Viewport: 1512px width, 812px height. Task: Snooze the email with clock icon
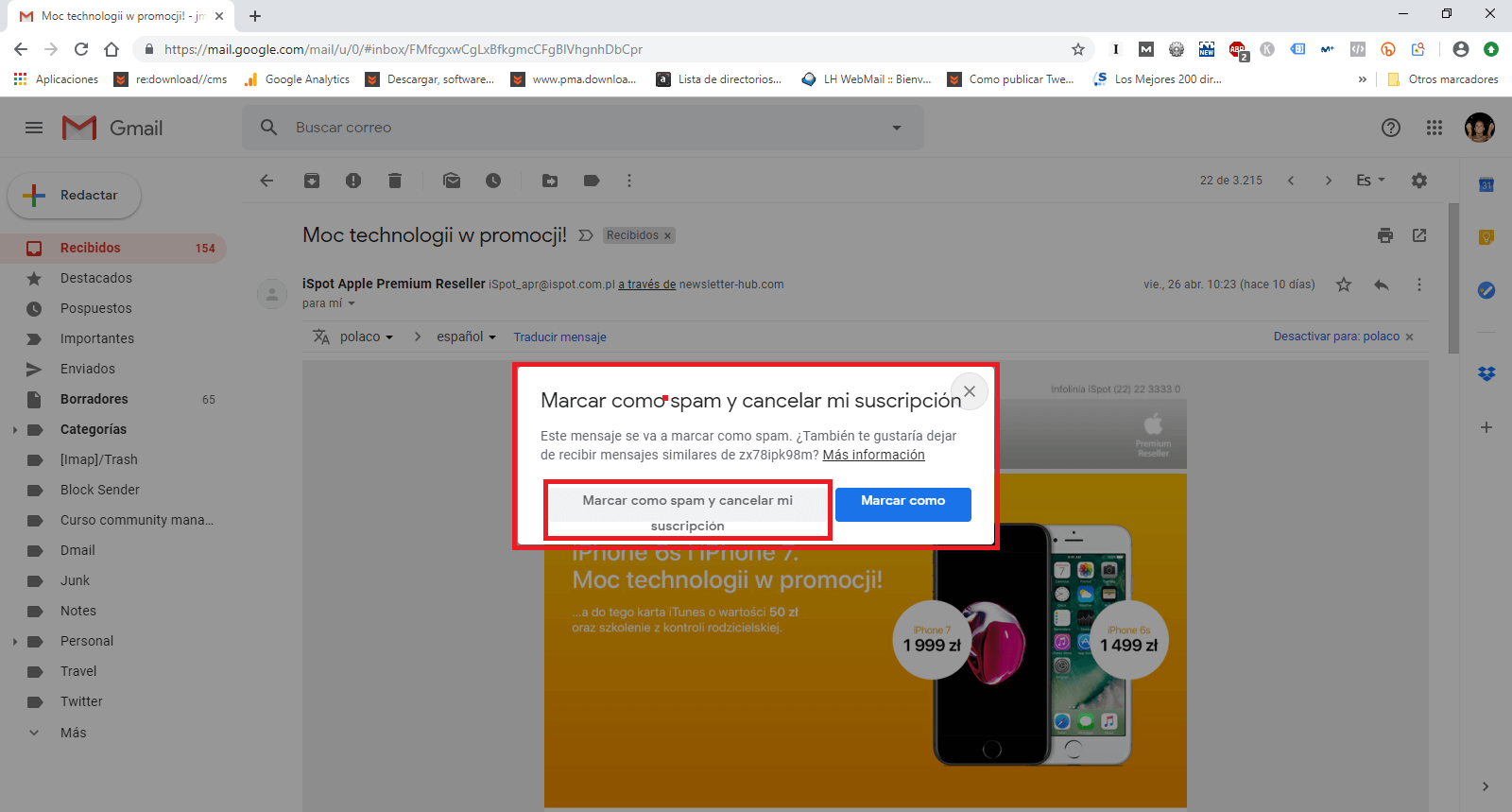pyautogui.click(x=493, y=181)
